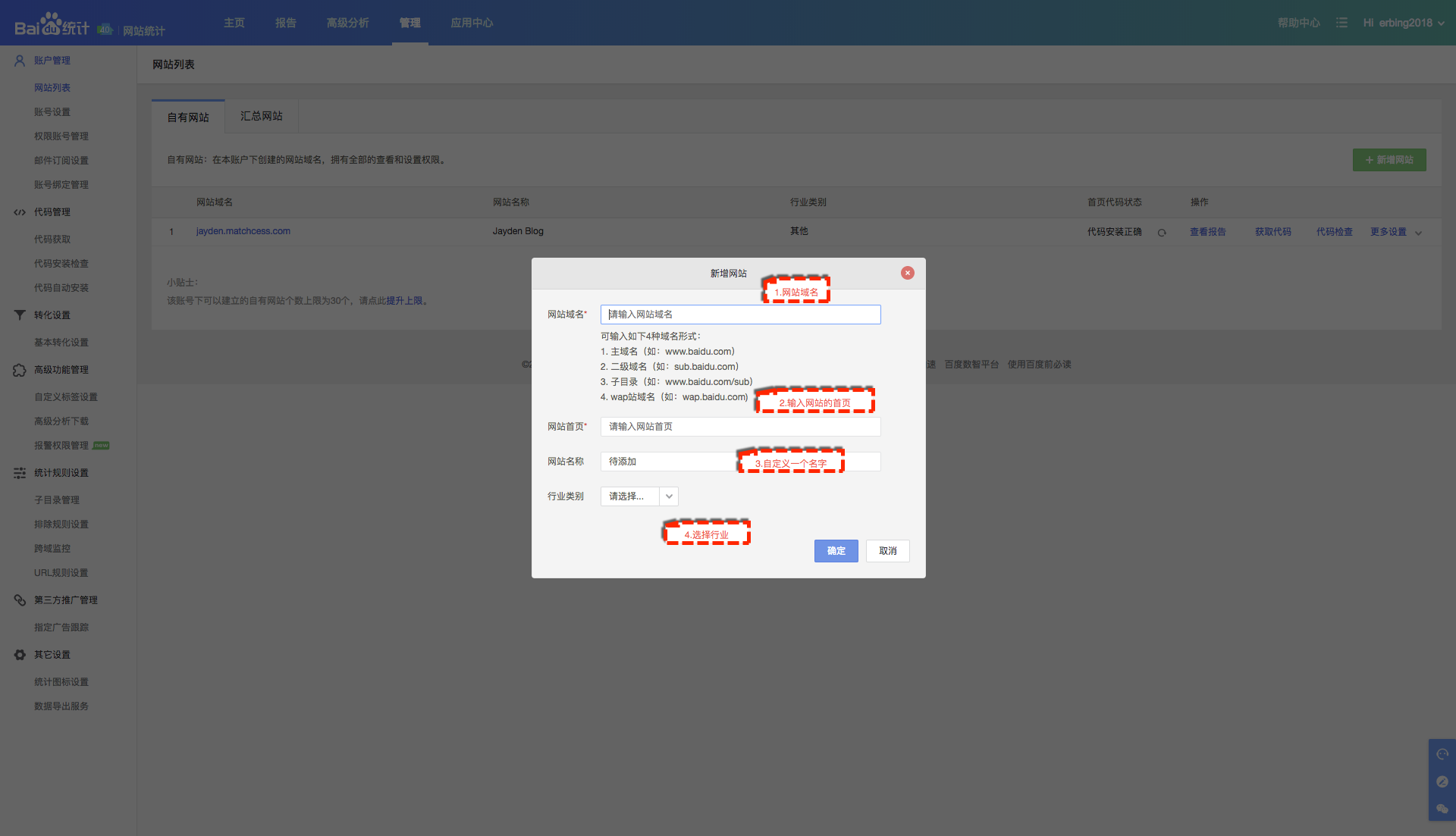
Task: Click the 网站首页 input field
Action: (x=740, y=427)
